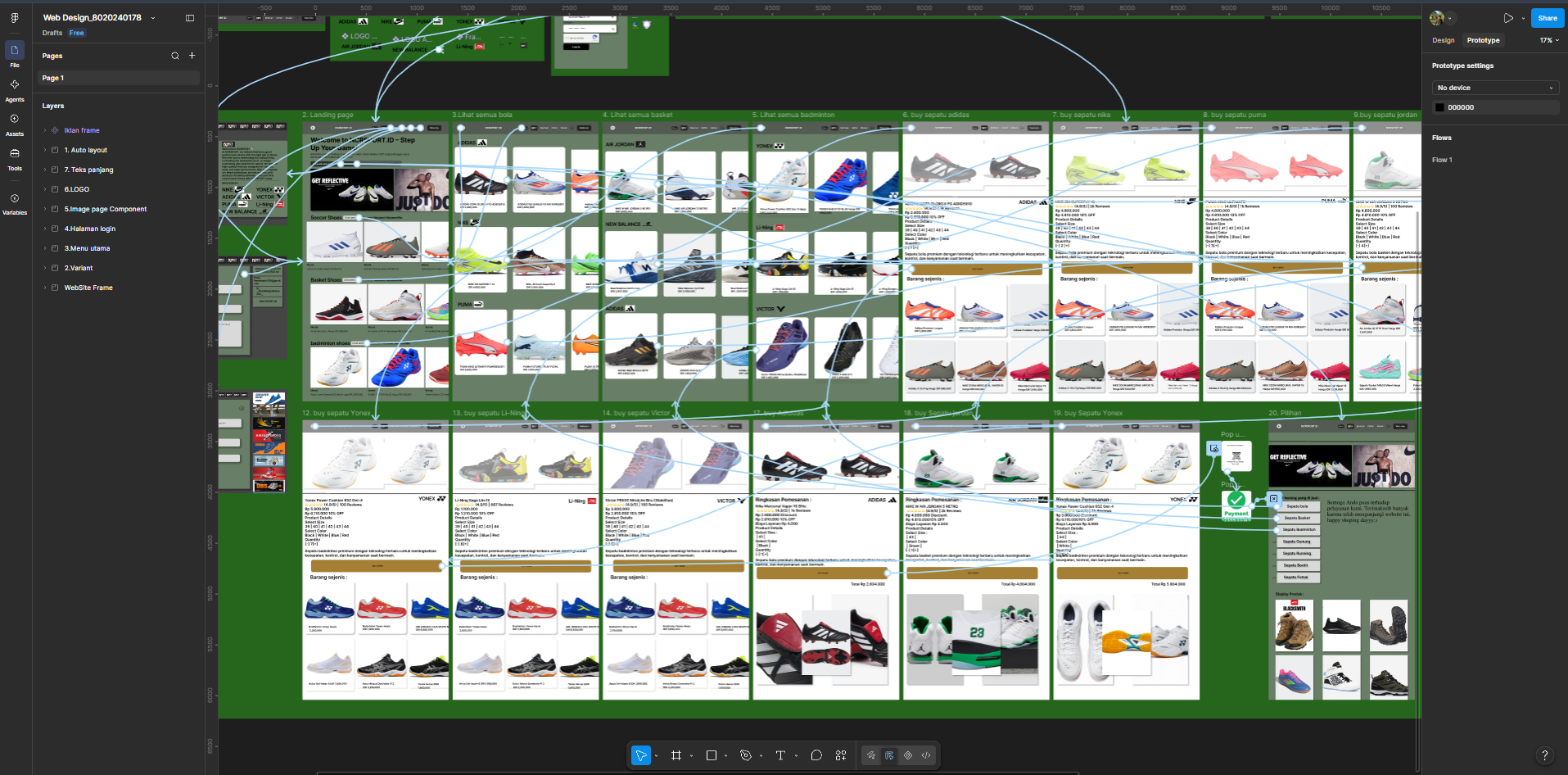Select Page 1 in Pages list
The height and width of the screenshot is (775, 1568).
coord(120,78)
